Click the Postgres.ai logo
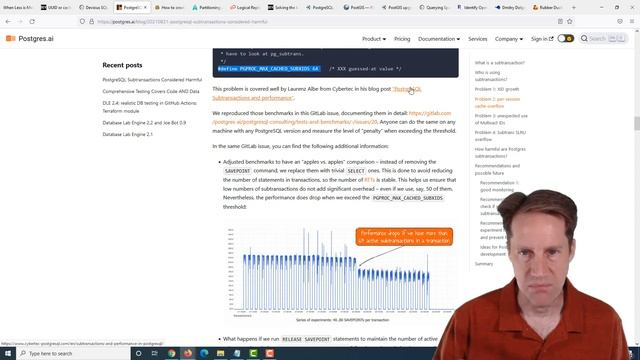The width and height of the screenshot is (640, 360). pyautogui.click(x=30, y=39)
